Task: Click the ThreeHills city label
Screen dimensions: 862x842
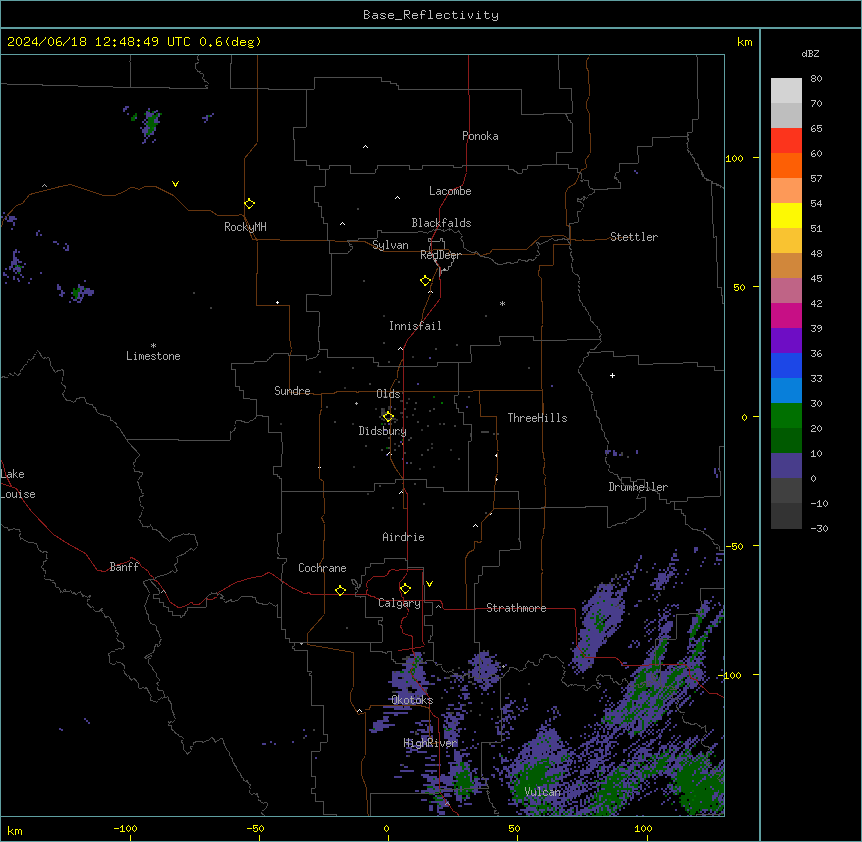Action: 537,418
